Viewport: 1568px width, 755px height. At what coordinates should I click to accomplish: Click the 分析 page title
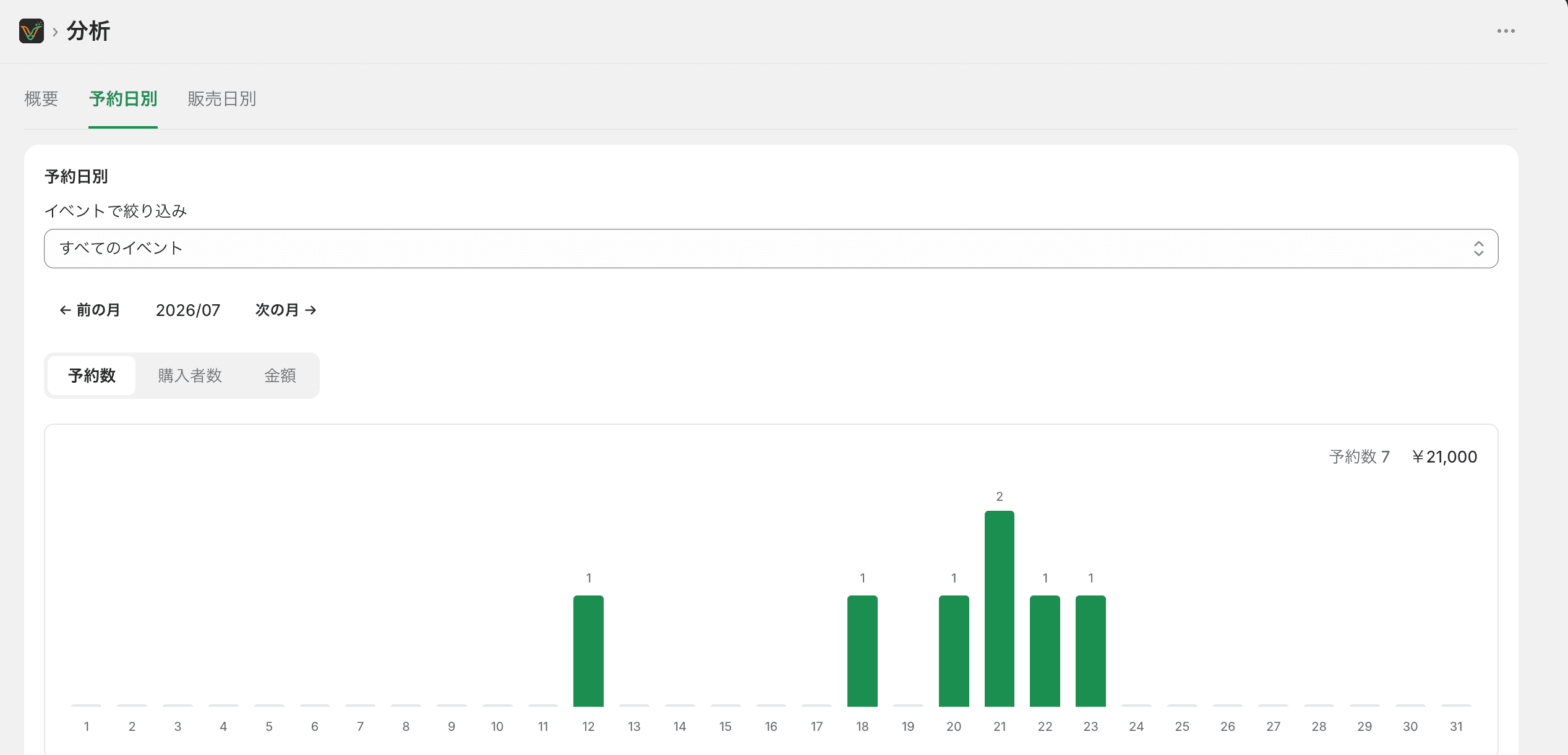[x=88, y=31]
